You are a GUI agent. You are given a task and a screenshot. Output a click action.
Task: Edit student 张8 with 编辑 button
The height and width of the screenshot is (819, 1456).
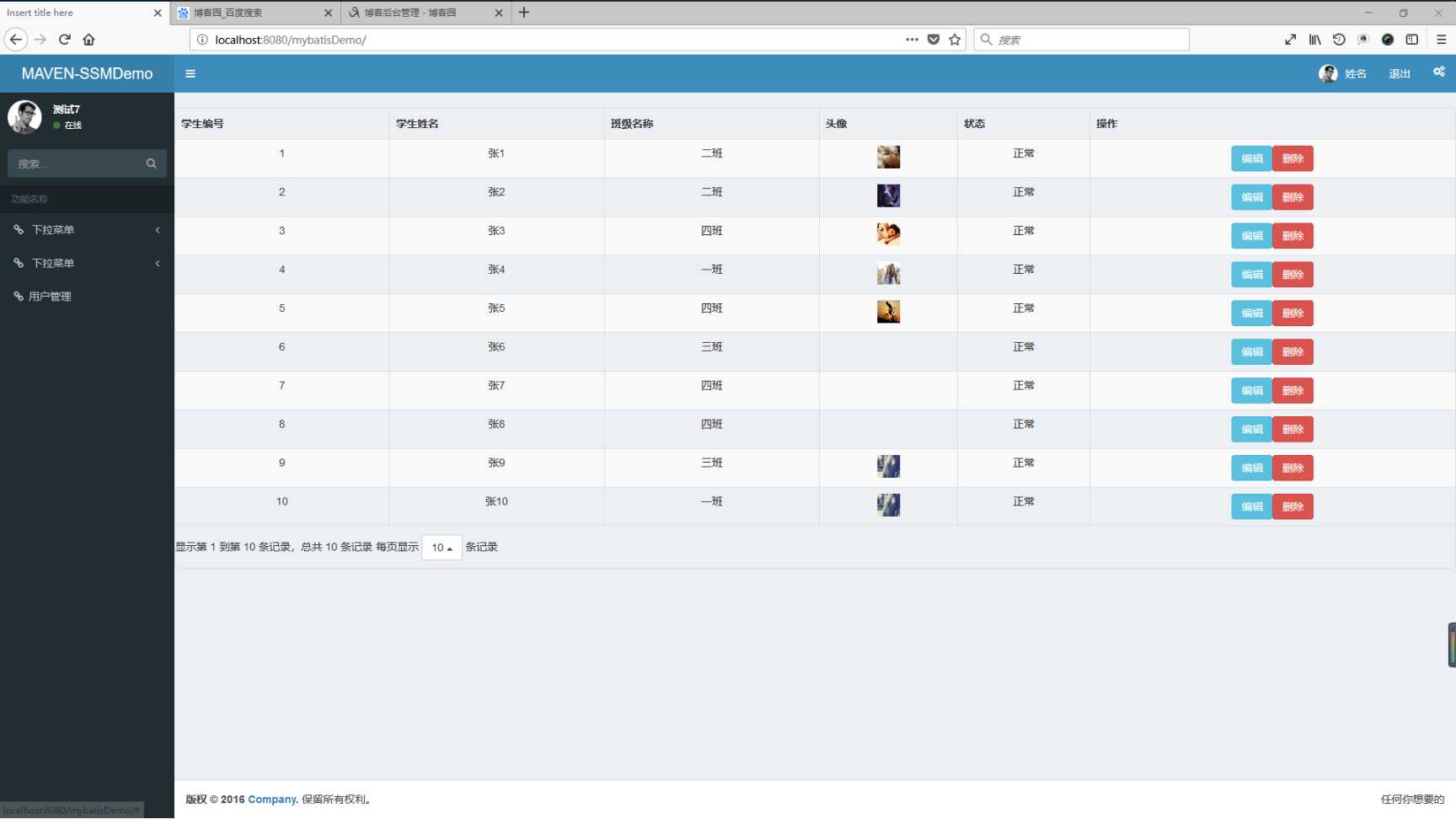pyautogui.click(x=1251, y=430)
